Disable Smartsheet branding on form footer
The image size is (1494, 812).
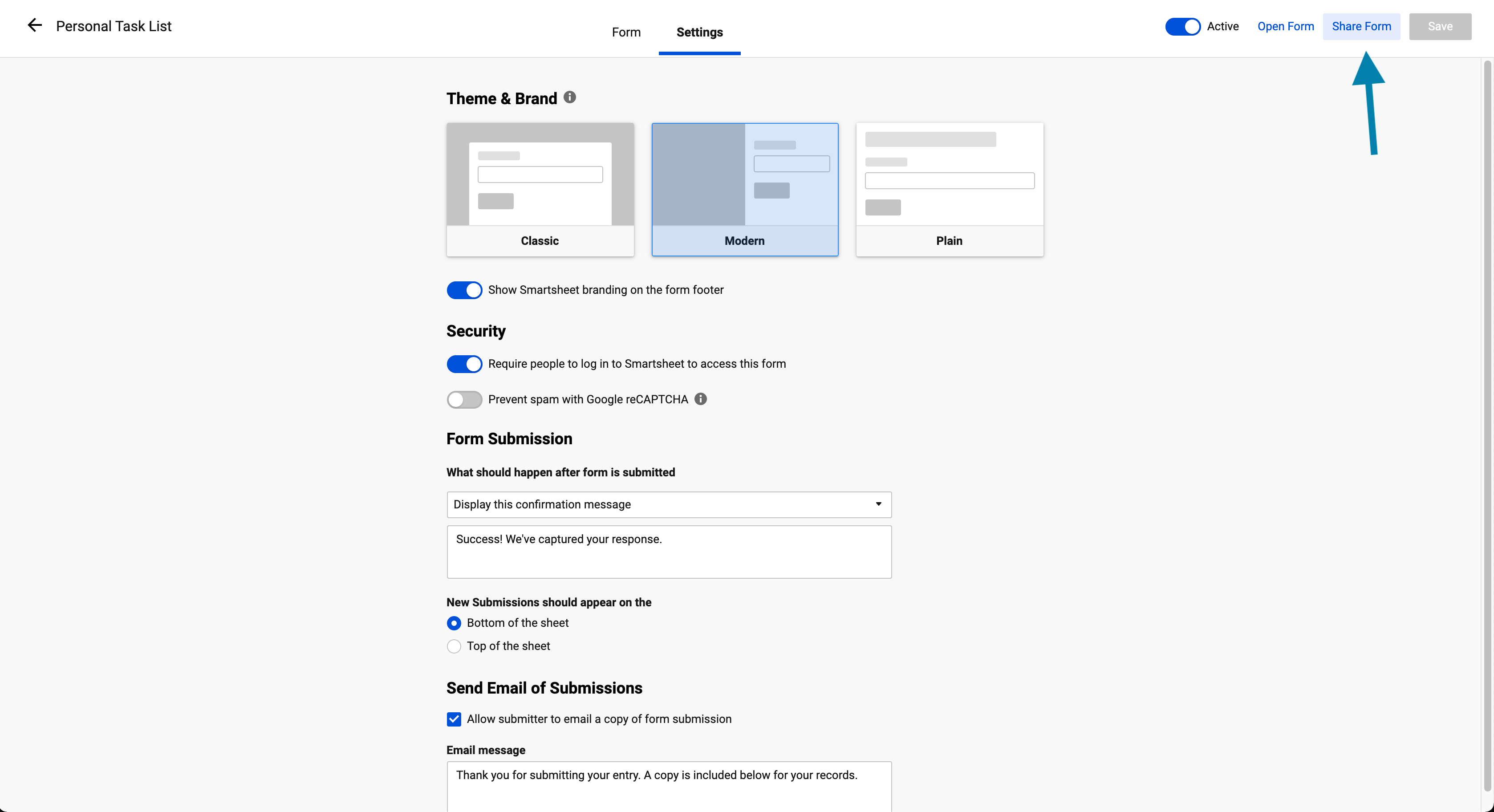click(x=464, y=290)
